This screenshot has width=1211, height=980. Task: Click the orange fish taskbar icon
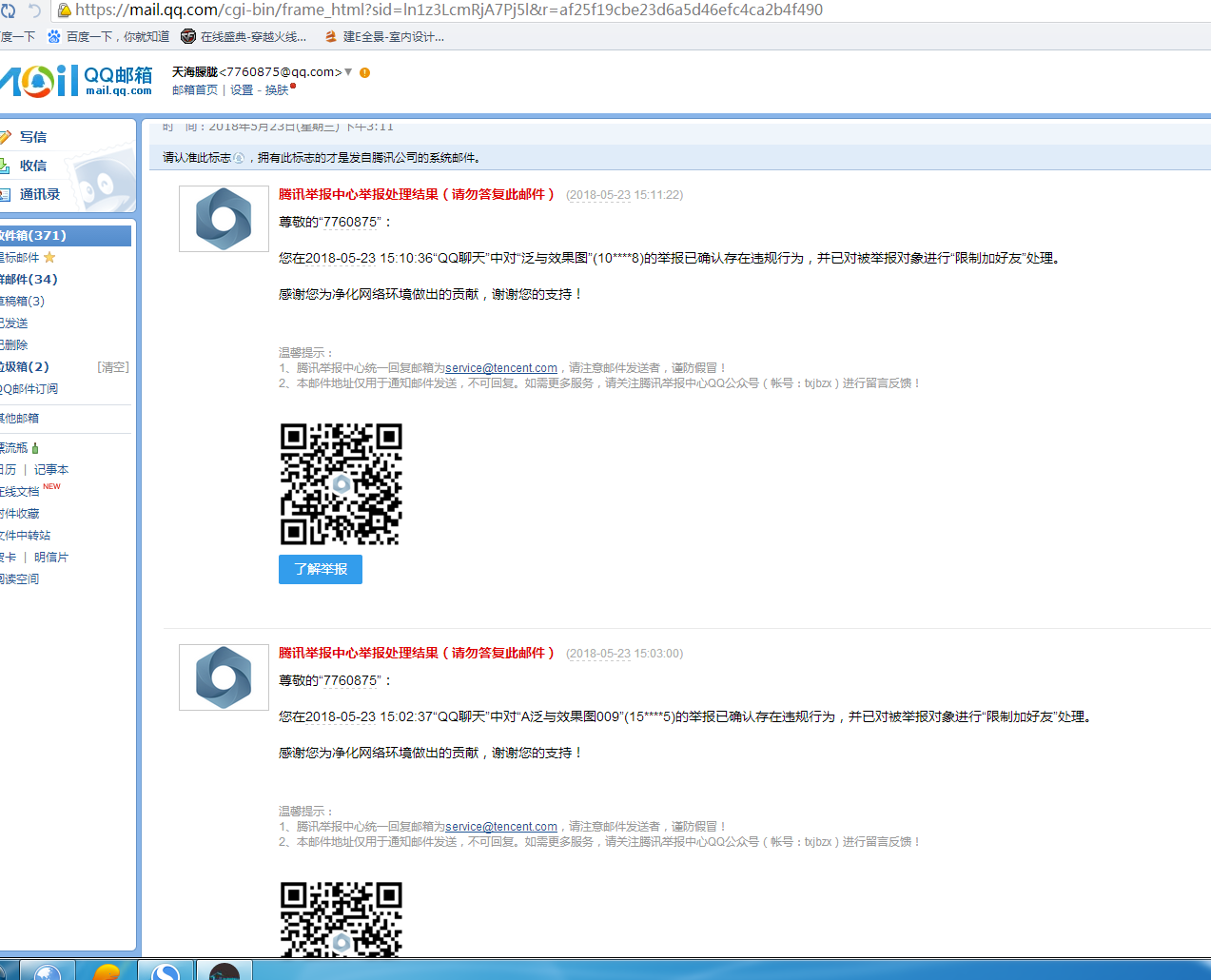tap(107, 971)
